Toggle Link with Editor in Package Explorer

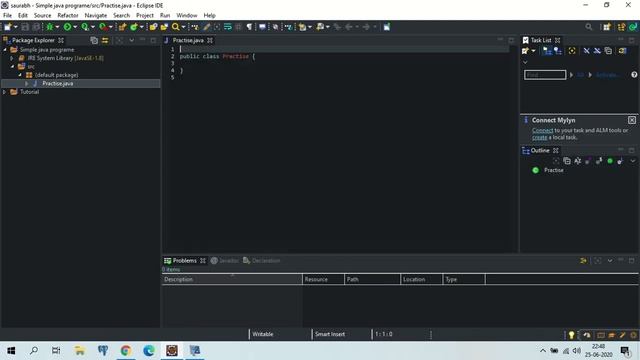click(x=105, y=40)
